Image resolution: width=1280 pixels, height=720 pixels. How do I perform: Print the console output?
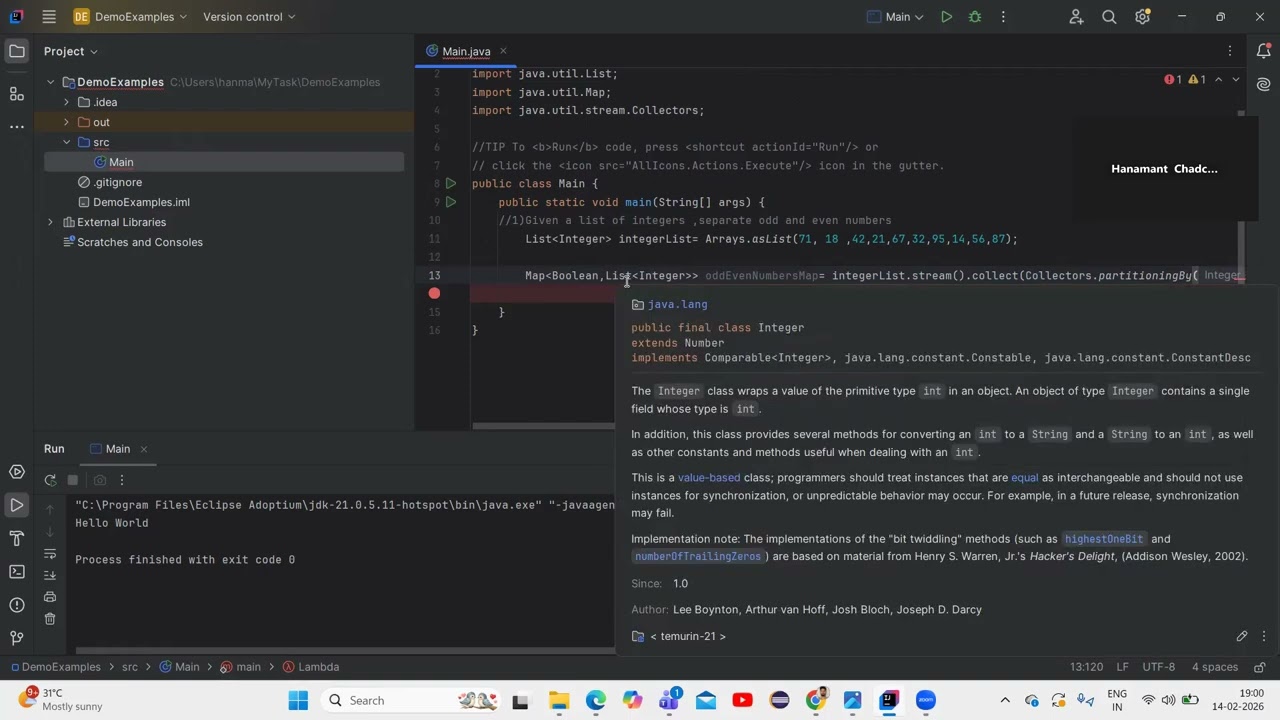50,597
